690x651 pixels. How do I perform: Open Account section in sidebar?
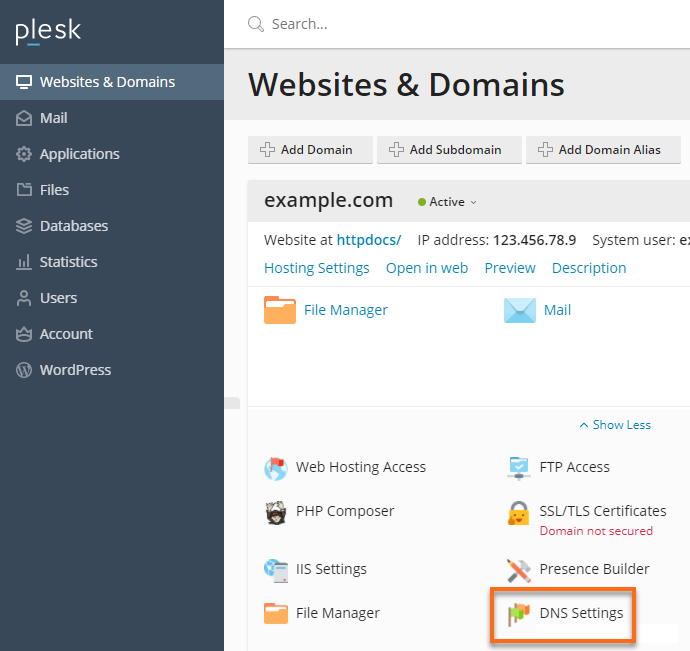[112, 334]
